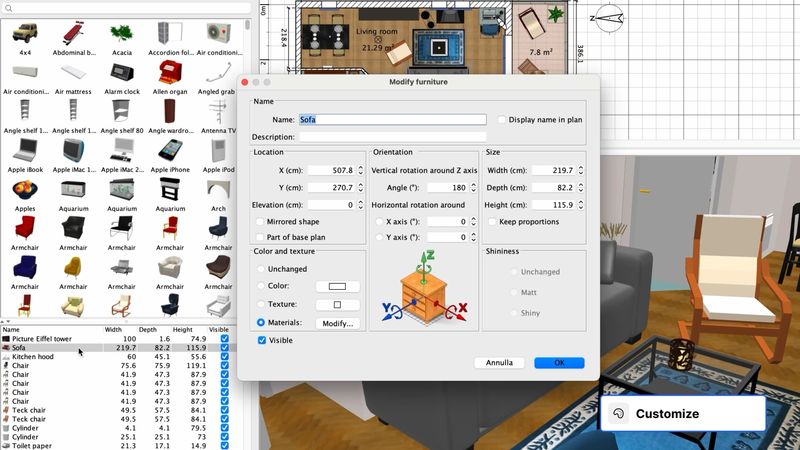
Task: Adjust the Angle stepper arrows
Action: 473,187
